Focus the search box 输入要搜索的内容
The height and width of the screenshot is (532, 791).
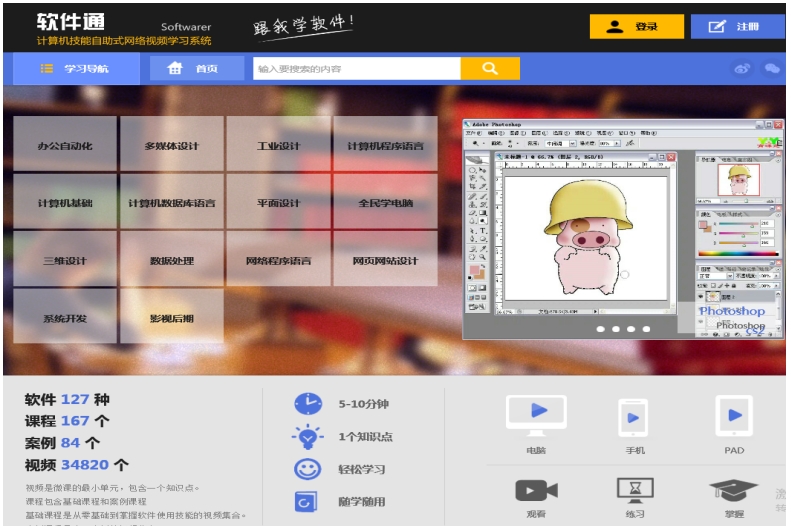(355, 68)
